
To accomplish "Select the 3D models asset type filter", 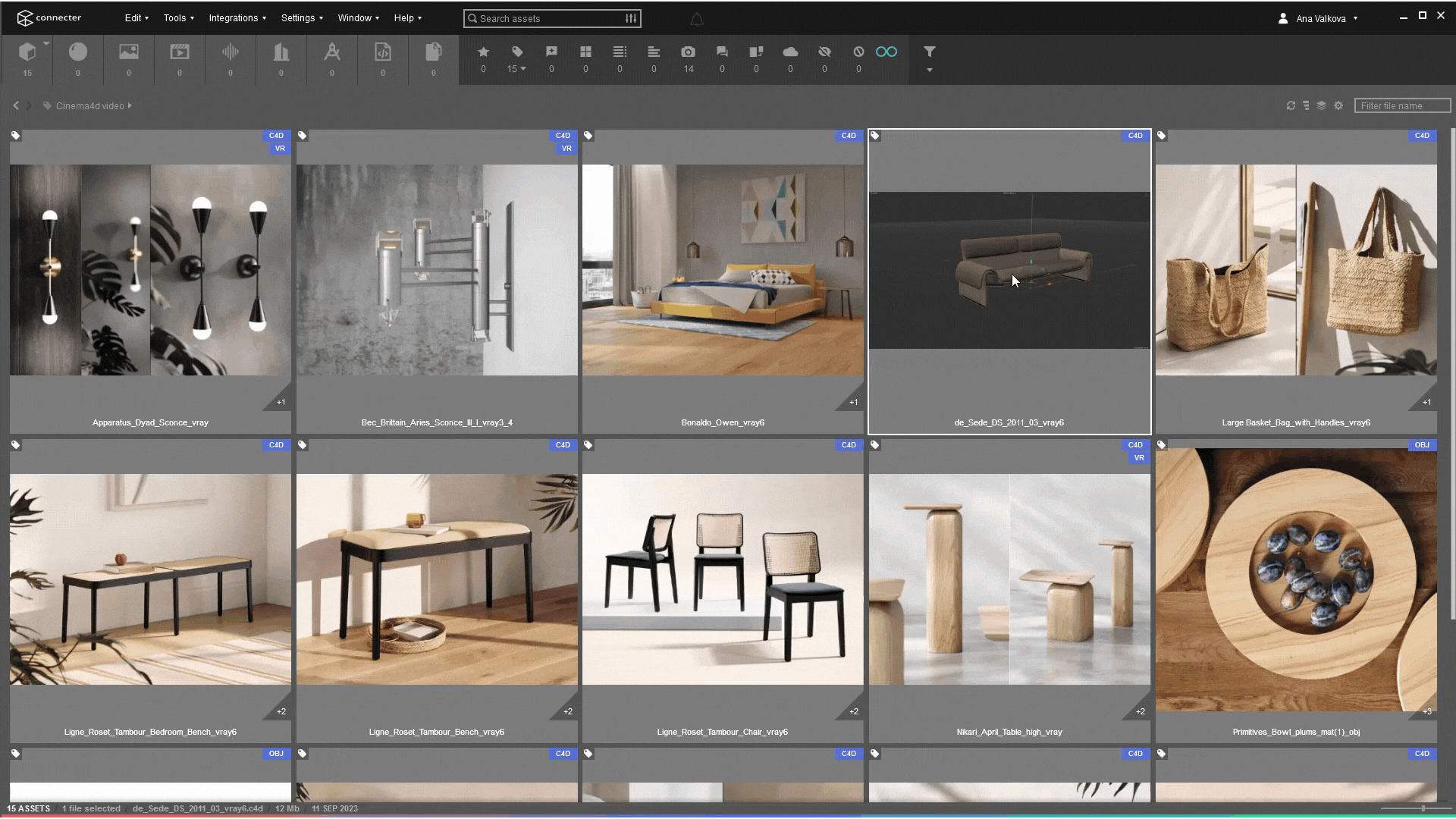I will click(27, 52).
